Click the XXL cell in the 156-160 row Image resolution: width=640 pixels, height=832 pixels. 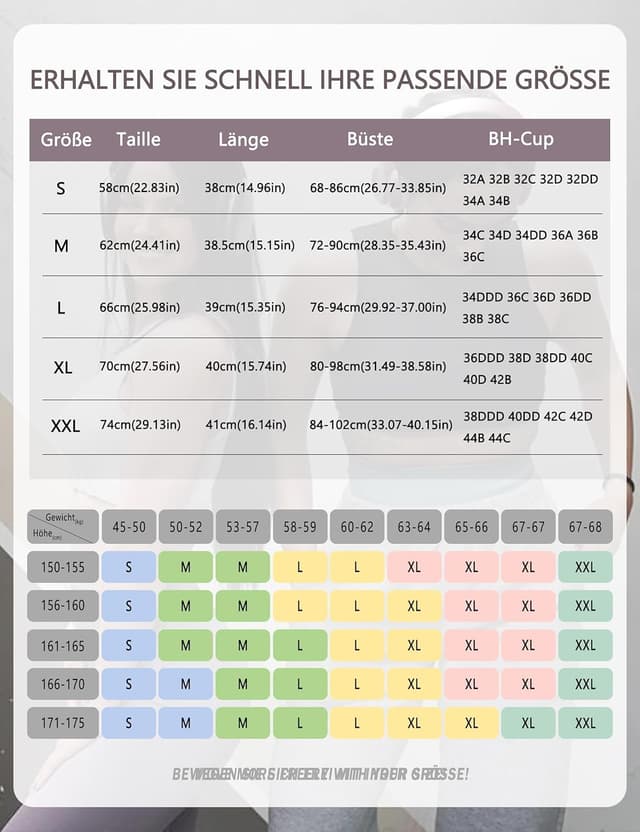tap(585, 606)
